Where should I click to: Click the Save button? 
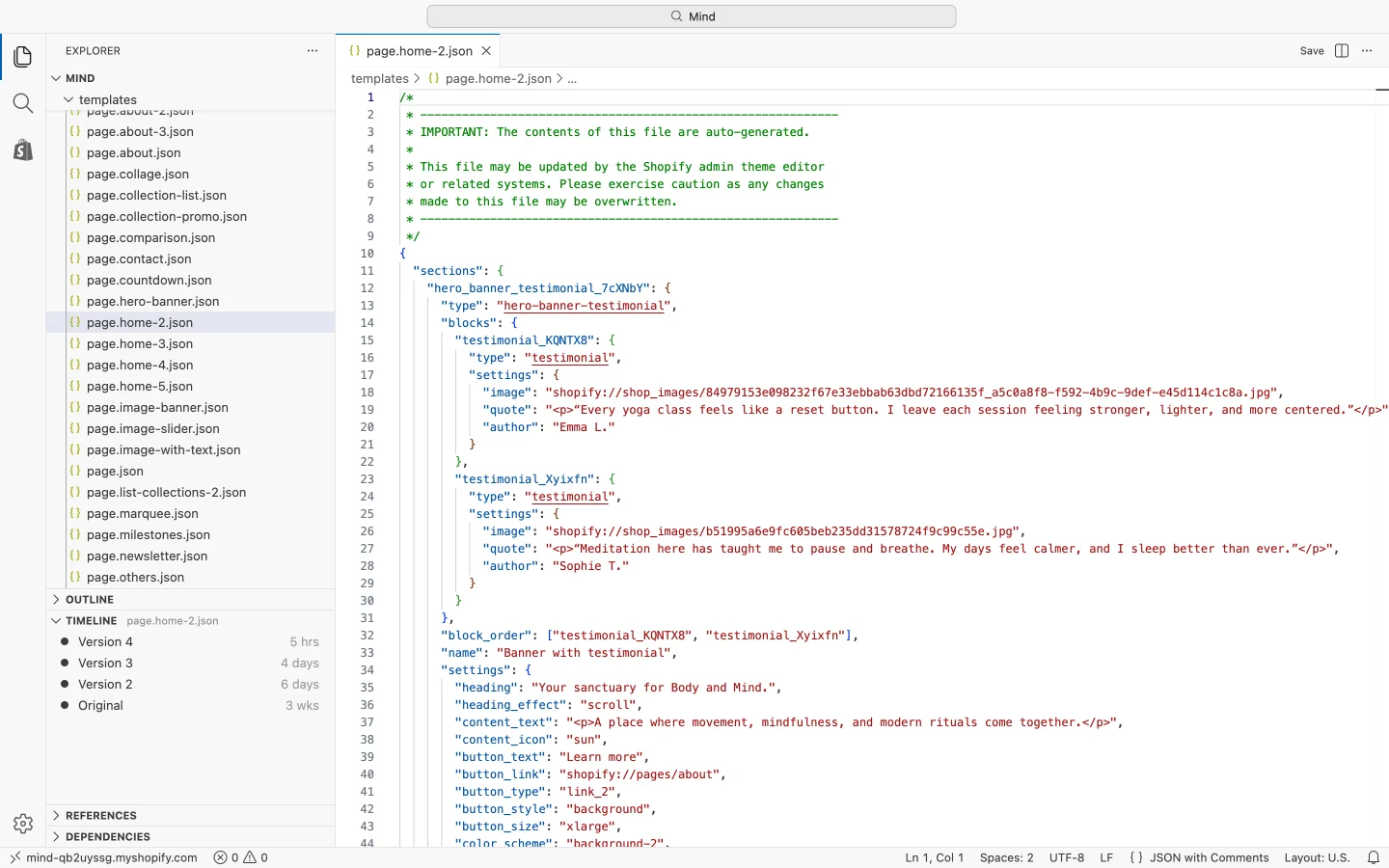point(1312,51)
